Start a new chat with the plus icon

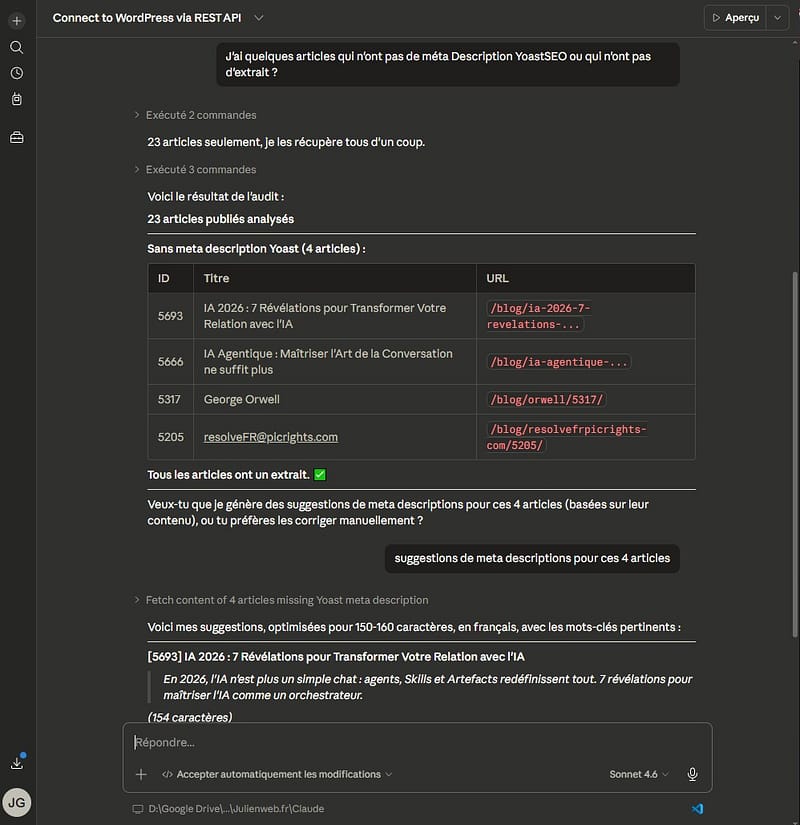pyautogui.click(x=16, y=19)
